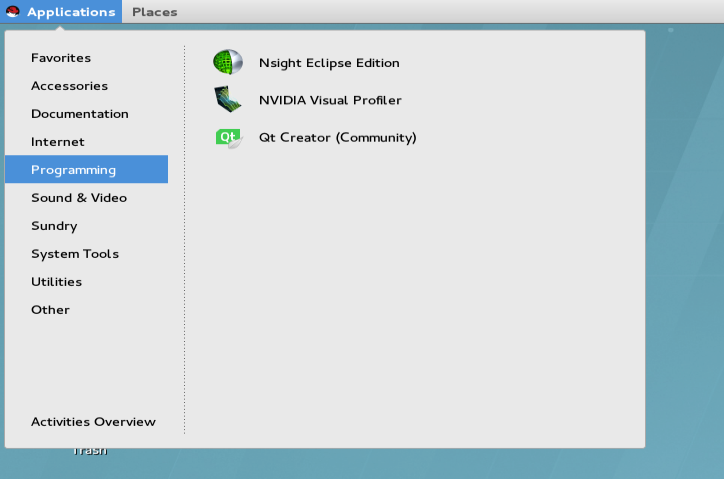
Task: Click the Red Hat logo in top bar
Action: [13, 12]
